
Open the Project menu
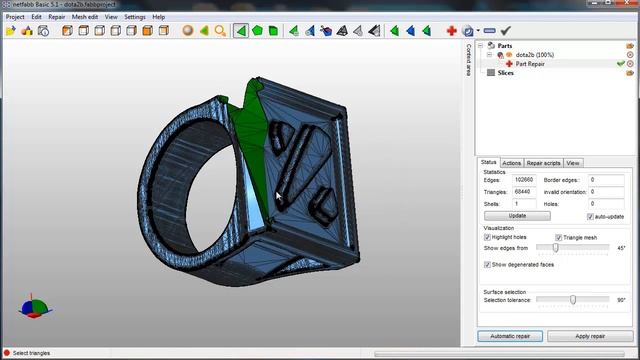click(15, 17)
